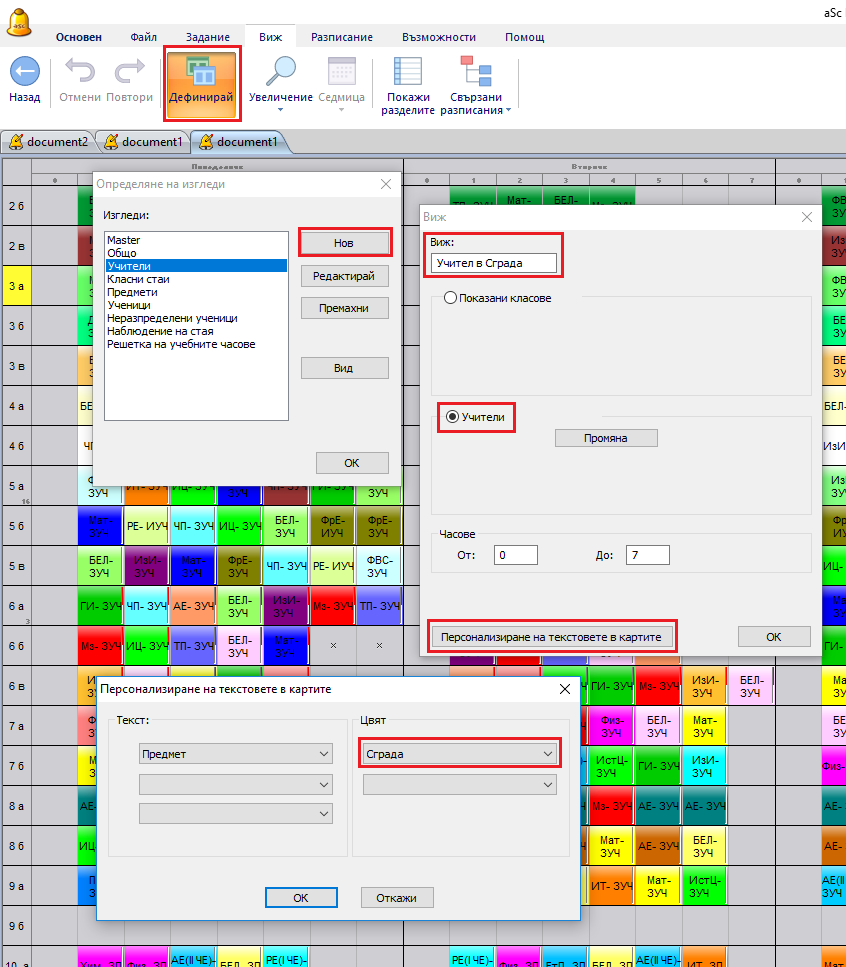Screen dimensions: 846x967
Task: Click the Покажи разделите icon
Action: click(407, 72)
